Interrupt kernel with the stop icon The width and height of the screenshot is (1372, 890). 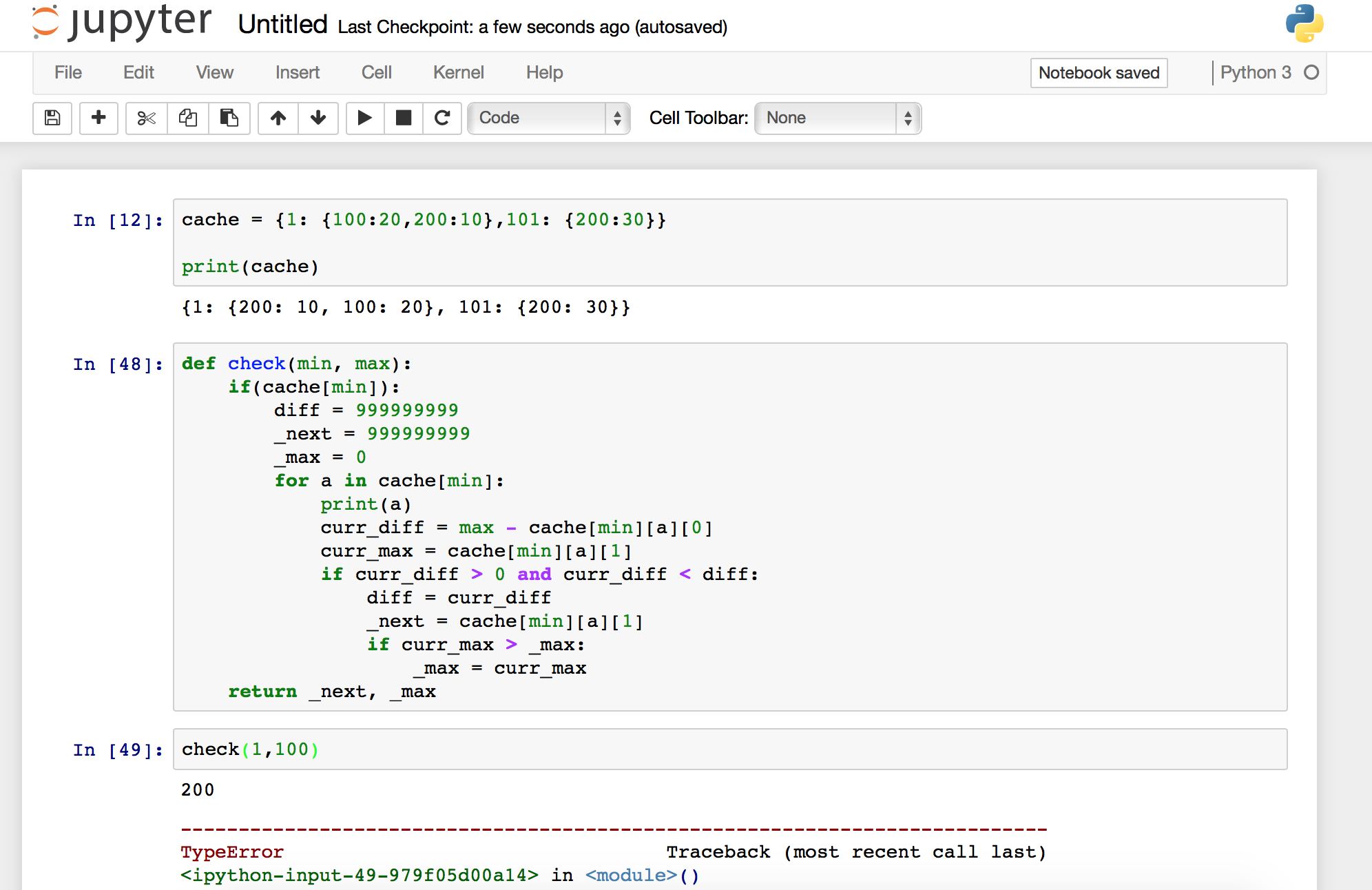click(x=404, y=118)
